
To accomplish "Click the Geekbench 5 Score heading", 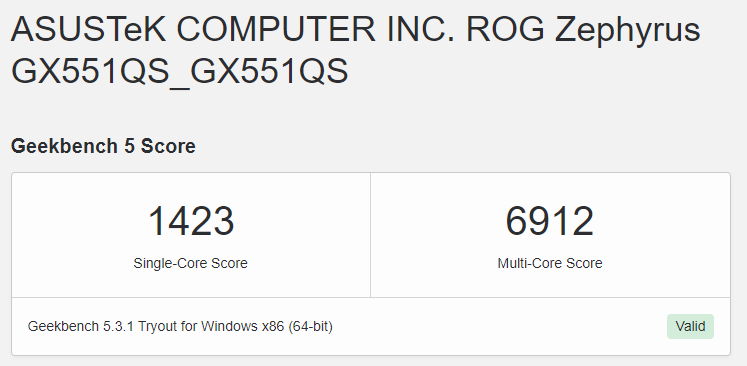I will pyautogui.click(x=103, y=146).
